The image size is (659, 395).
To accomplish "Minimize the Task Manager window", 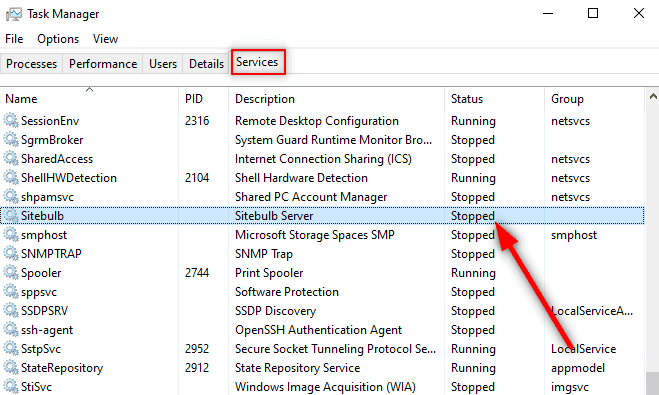I will [x=548, y=13].
